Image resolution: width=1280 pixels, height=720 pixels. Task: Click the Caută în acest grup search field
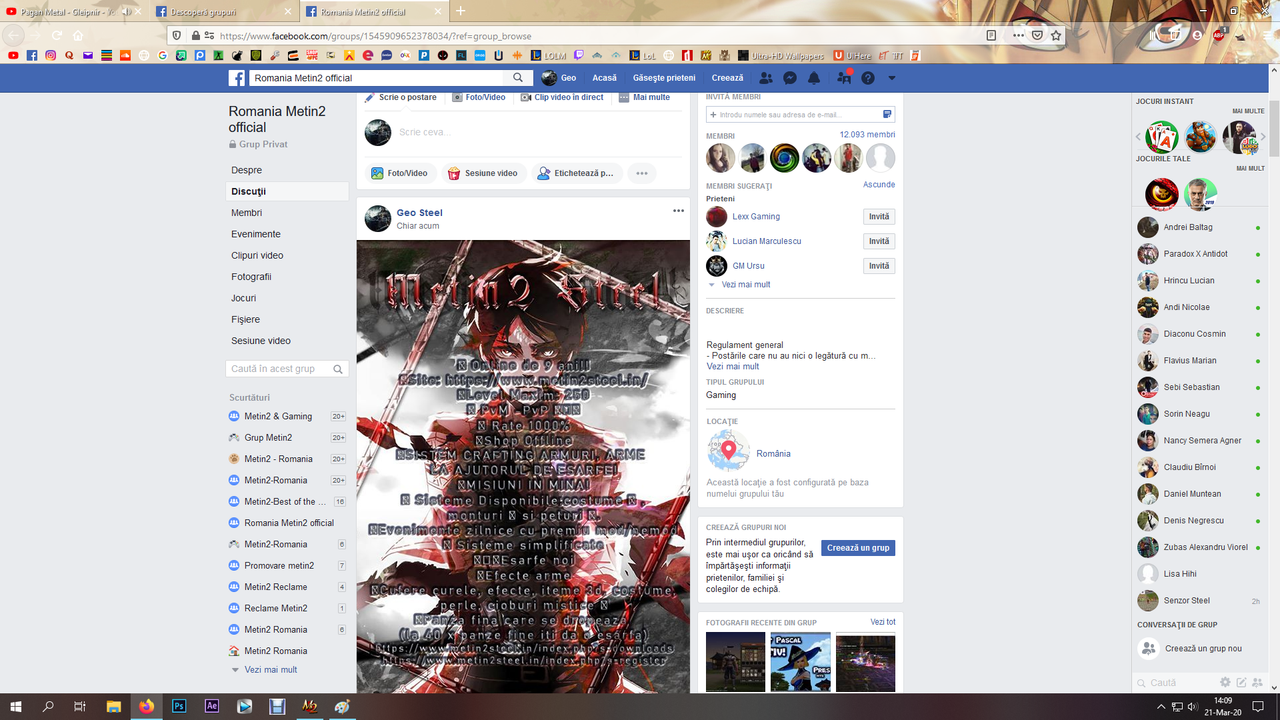pos(287,369)
